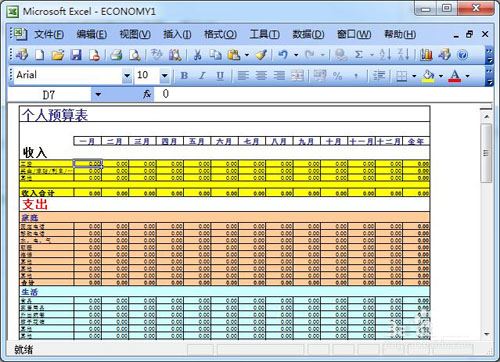The width and height of the screenshot is (500, 362).
Task: Align cell text to the left
Action: pyautogui.click(x=243, y=76)
